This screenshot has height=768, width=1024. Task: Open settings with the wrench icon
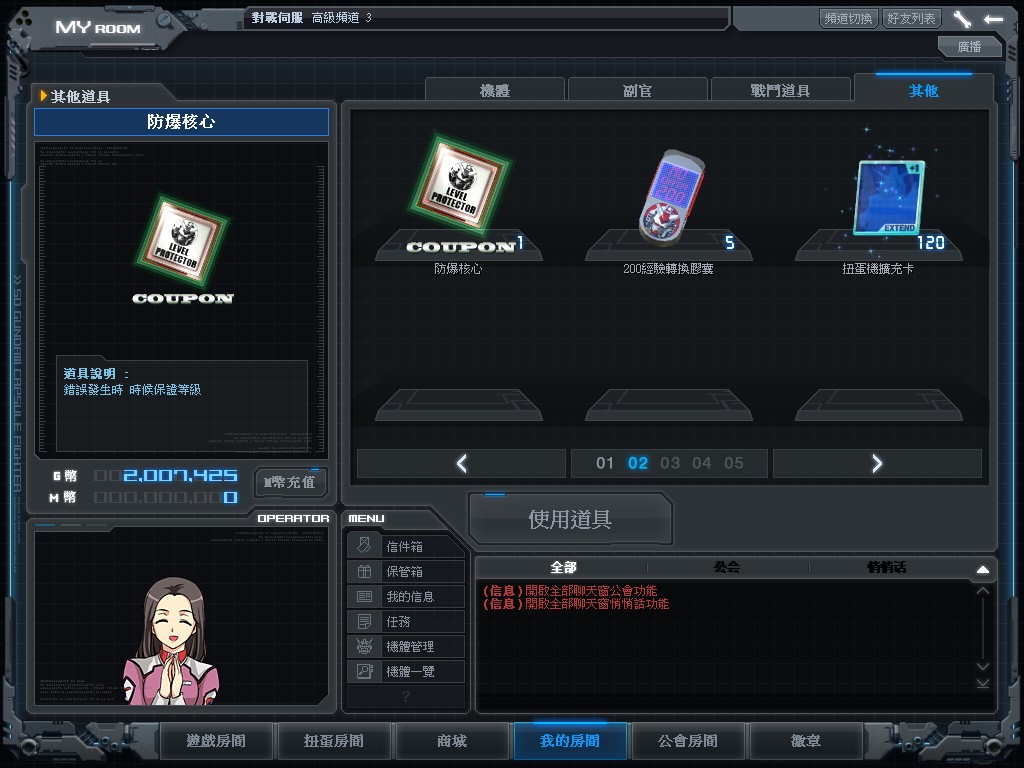962,19
